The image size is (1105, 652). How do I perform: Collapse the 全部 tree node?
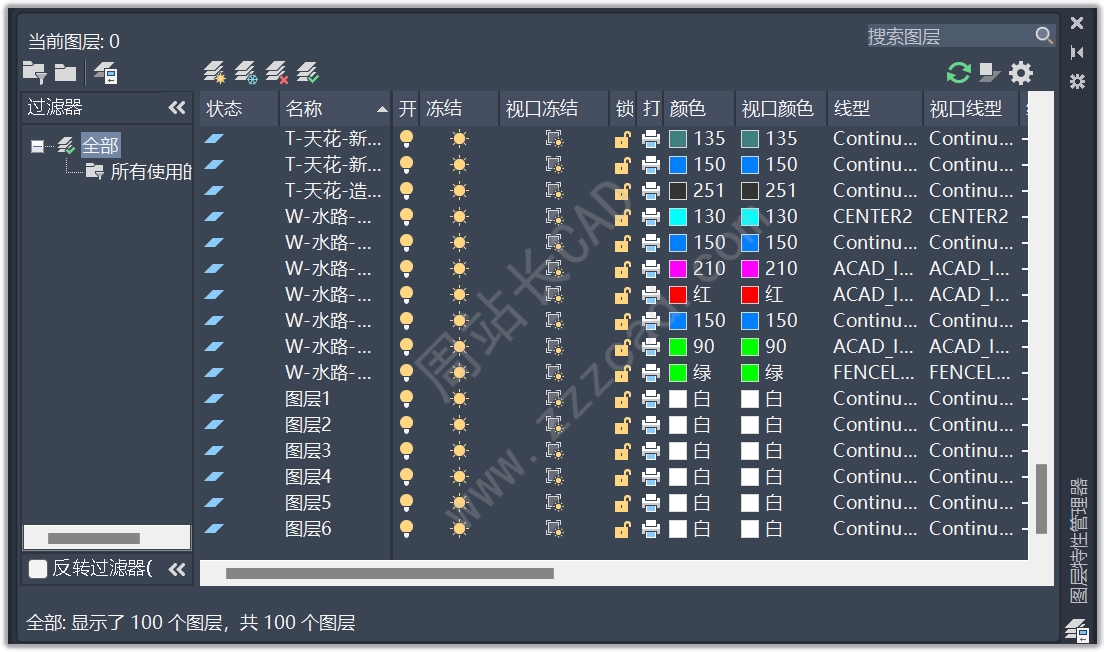[x=37, y=146]
